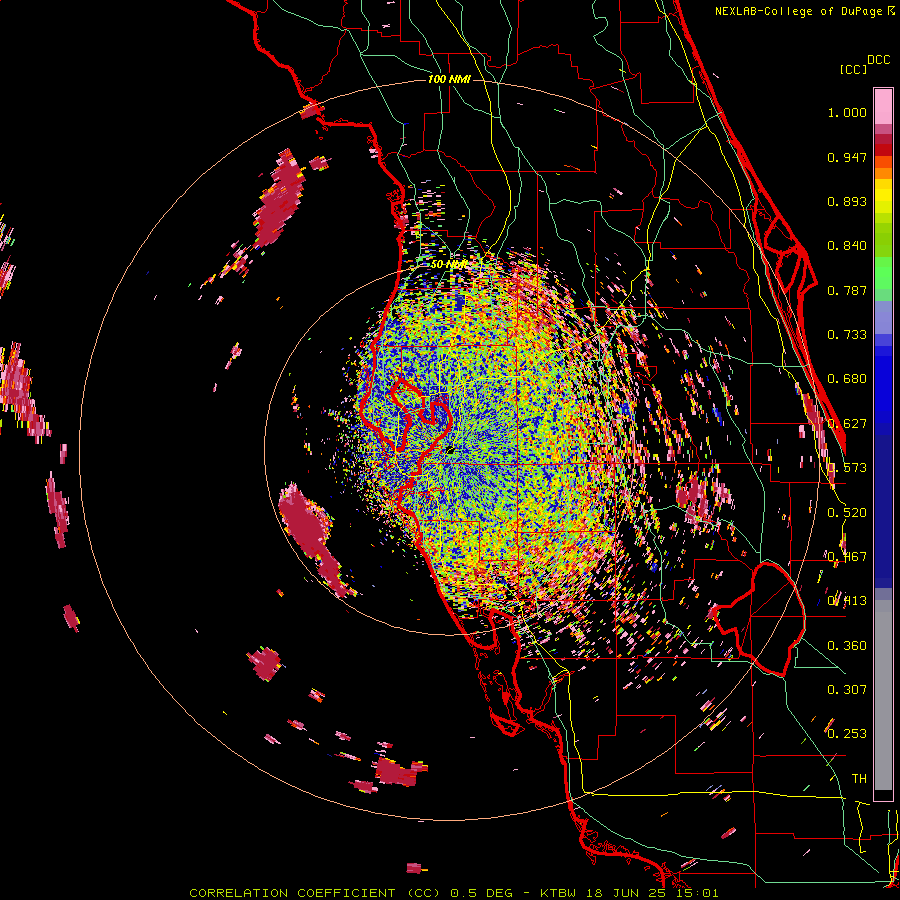Click the [CC] unit label
The image size is (900, 900).
point(854,69)
